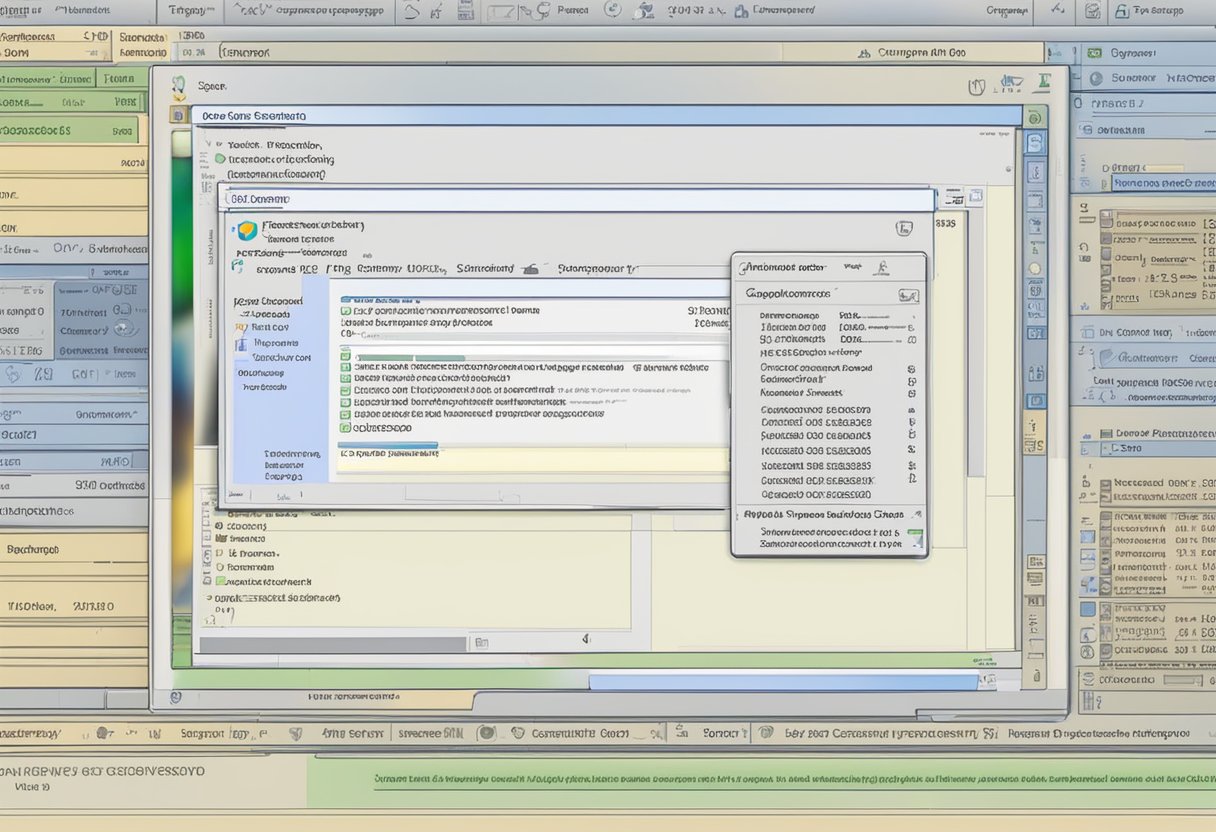Click the icon at the inner dialog's top-right corner

coord(903,229)
